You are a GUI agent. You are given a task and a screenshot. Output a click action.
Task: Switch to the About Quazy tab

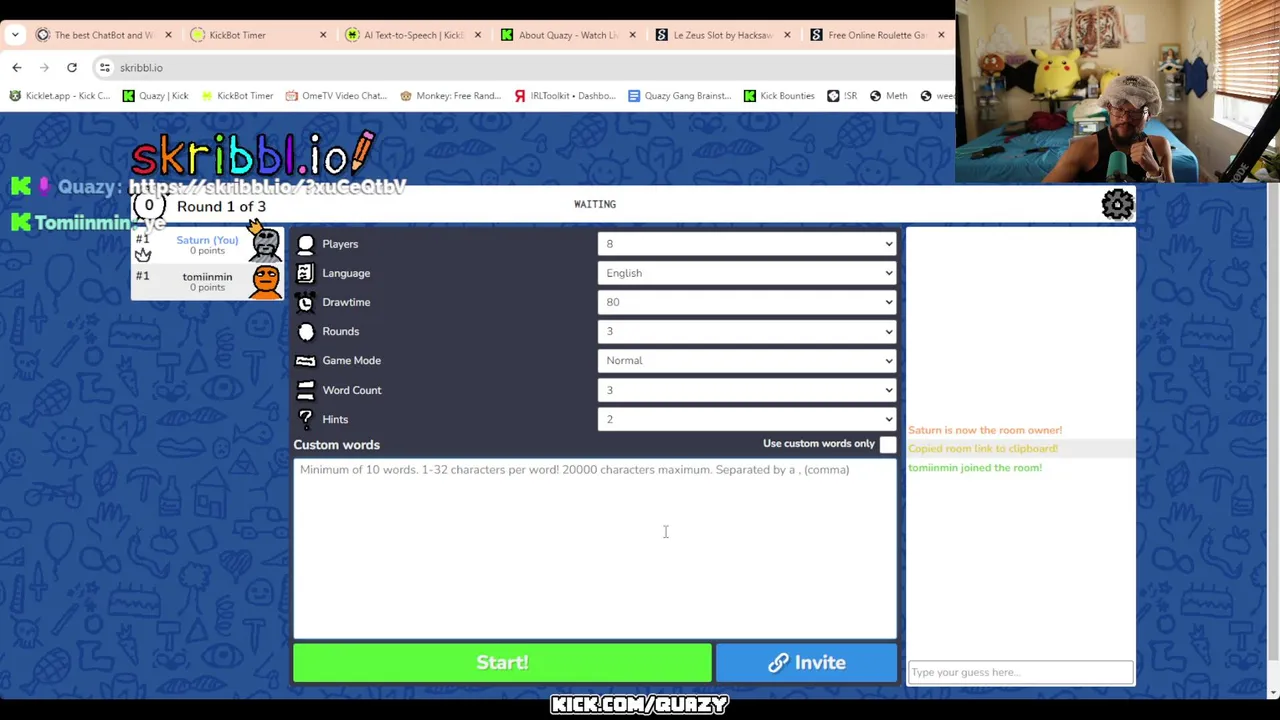[x=568, y=35]
